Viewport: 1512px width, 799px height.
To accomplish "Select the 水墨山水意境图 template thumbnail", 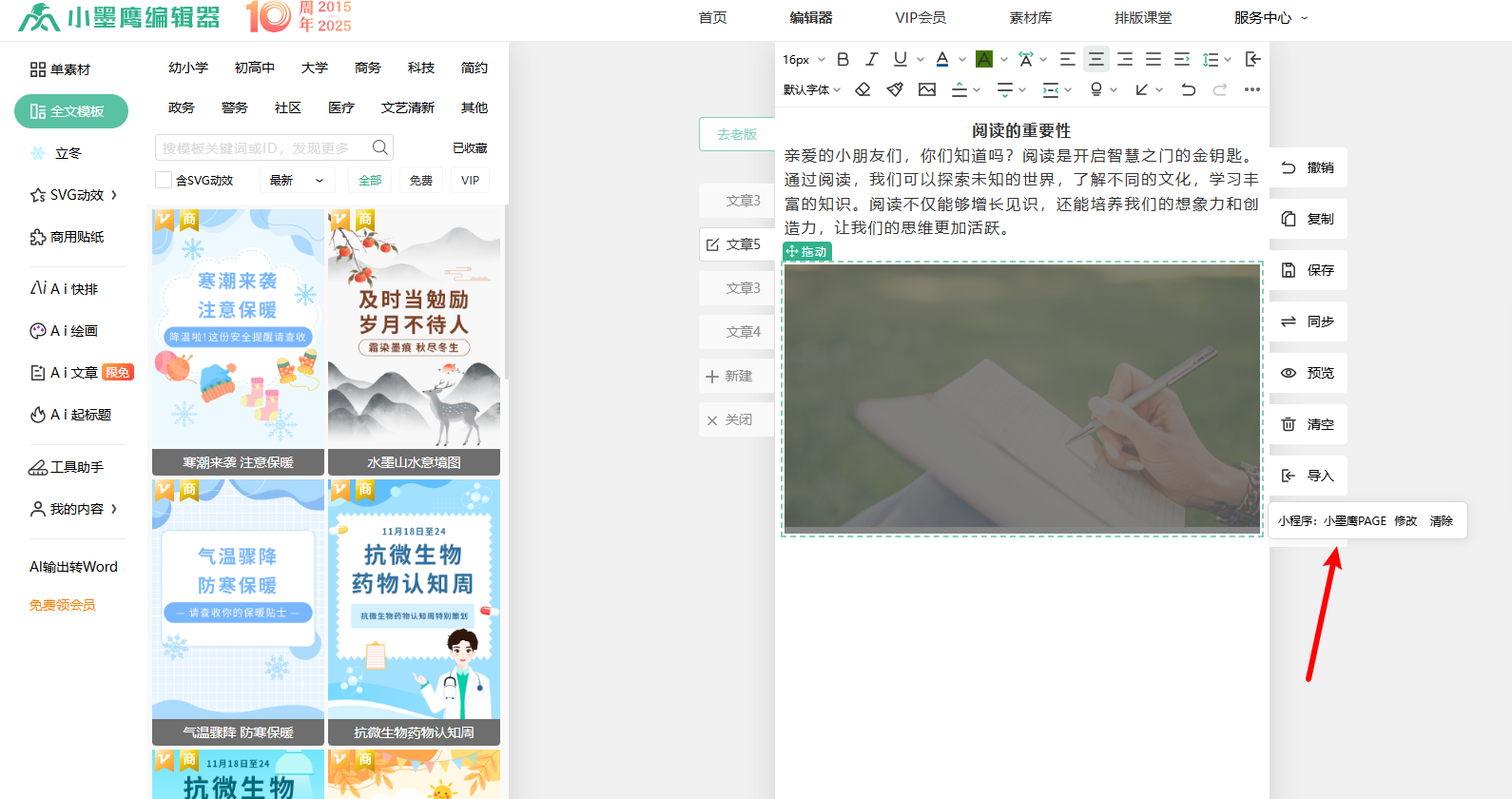I will coord(414,341).
